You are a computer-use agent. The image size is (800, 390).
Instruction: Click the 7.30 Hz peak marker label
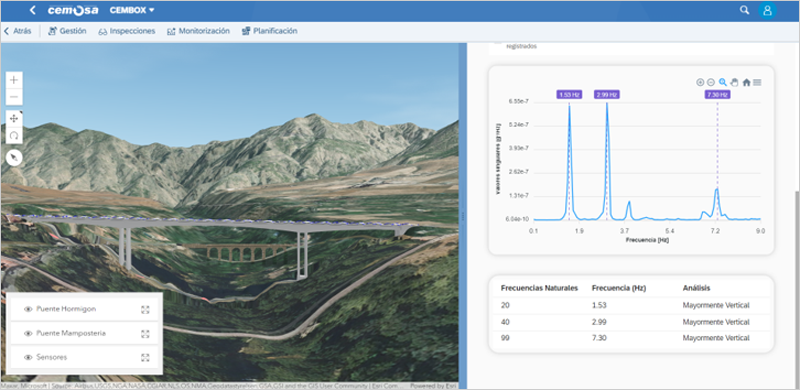pyautogui.click(x=717, y=94)
